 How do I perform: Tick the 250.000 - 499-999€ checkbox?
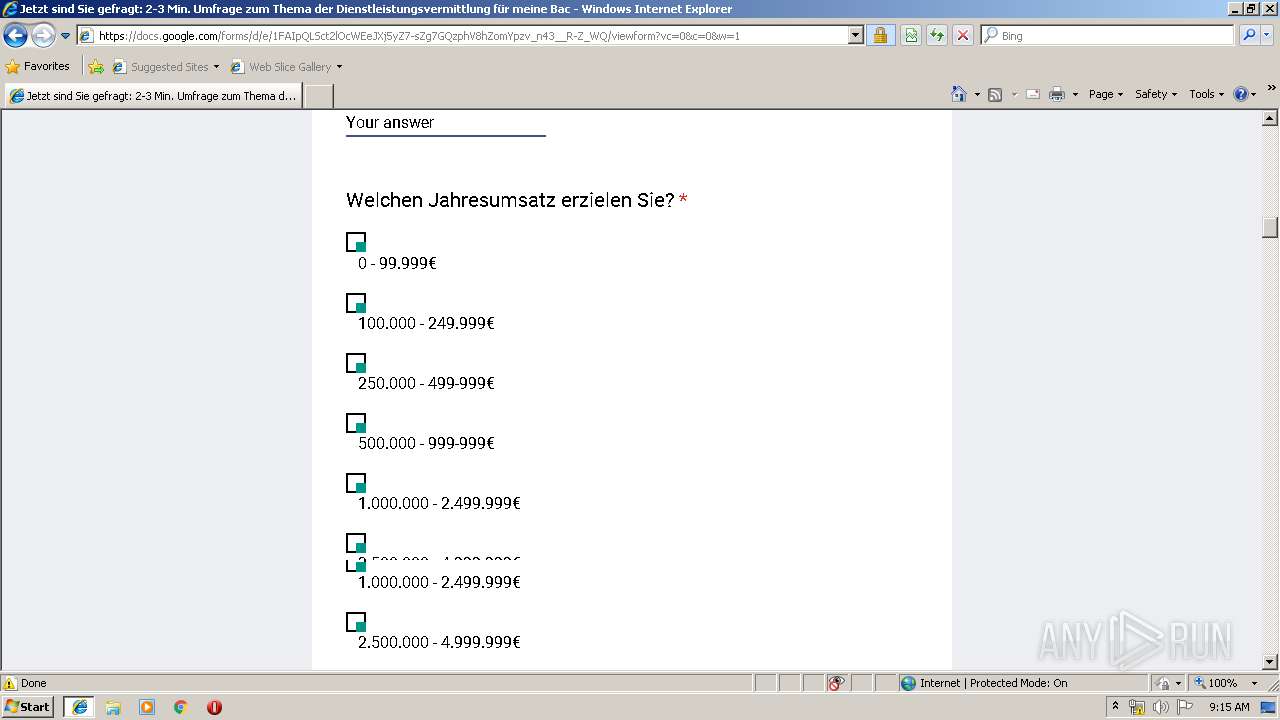click(356, 362)
